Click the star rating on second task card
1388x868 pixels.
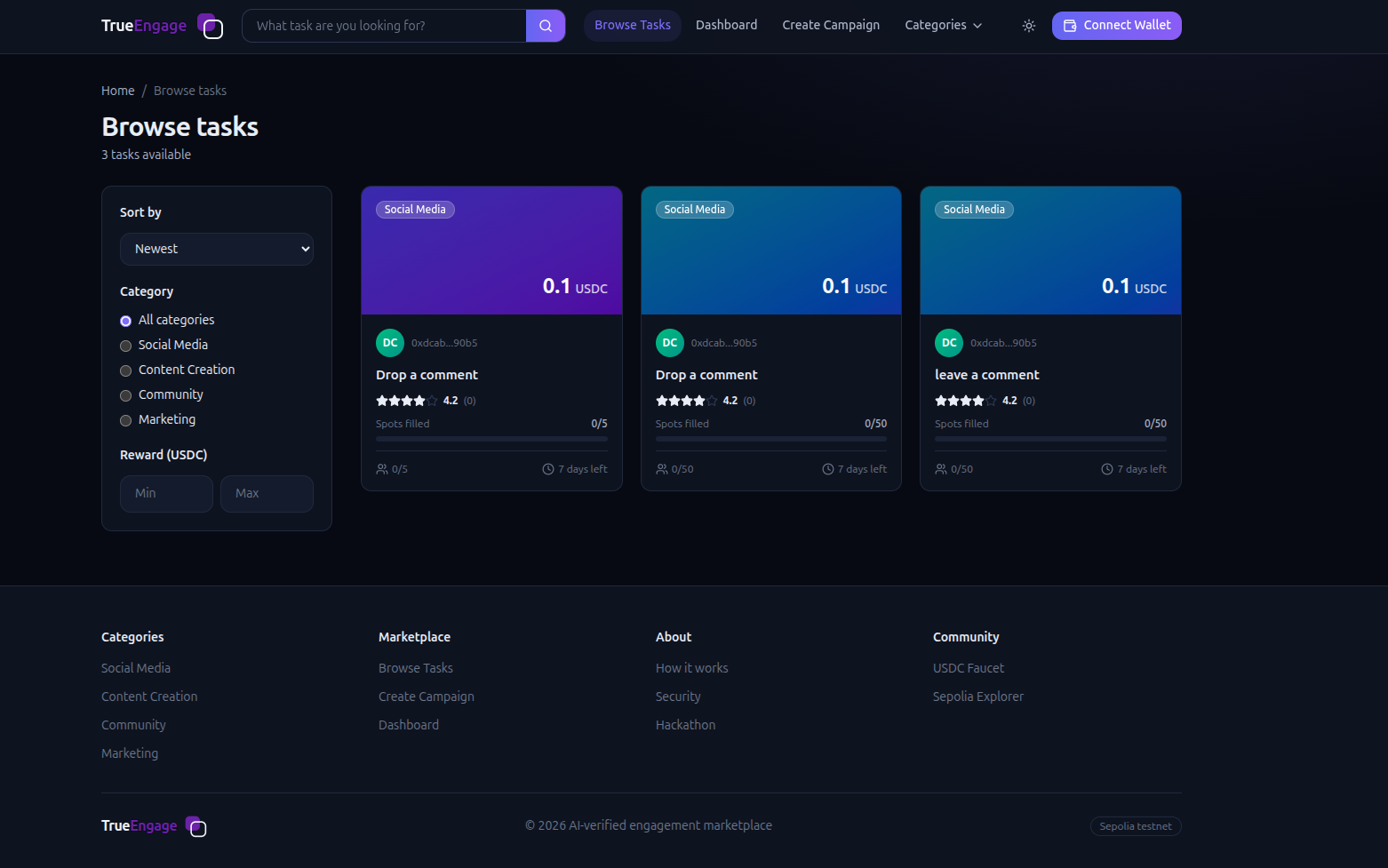[686, 401]
